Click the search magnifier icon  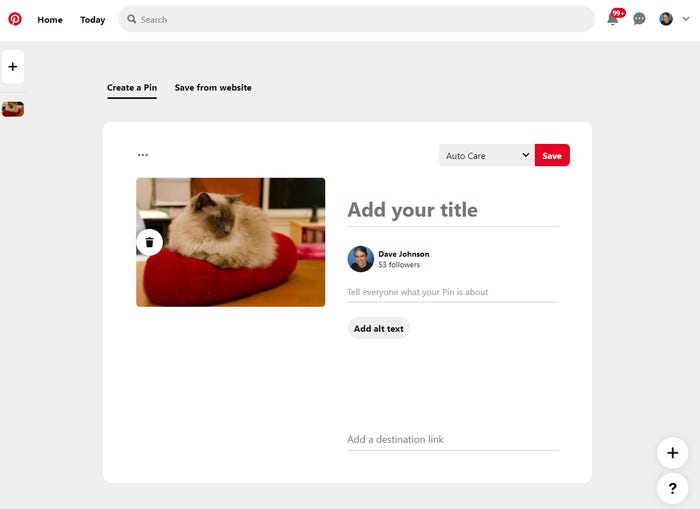[x=132, y=19]
